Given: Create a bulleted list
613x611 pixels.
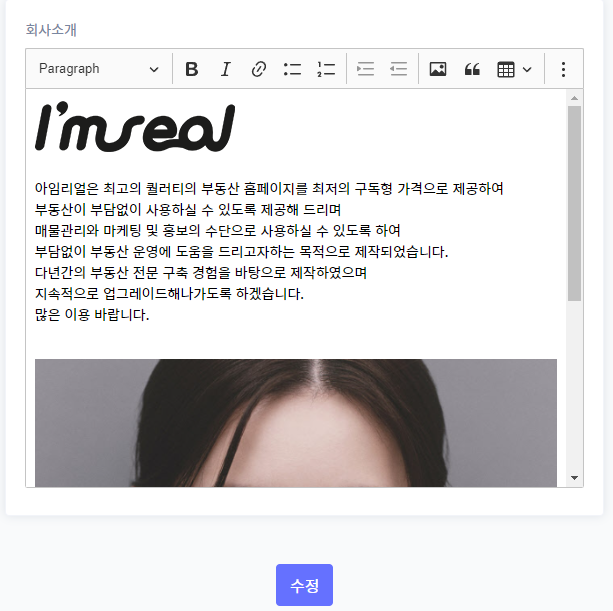Looking at the screenshot, I should click(x=292, y=69).
